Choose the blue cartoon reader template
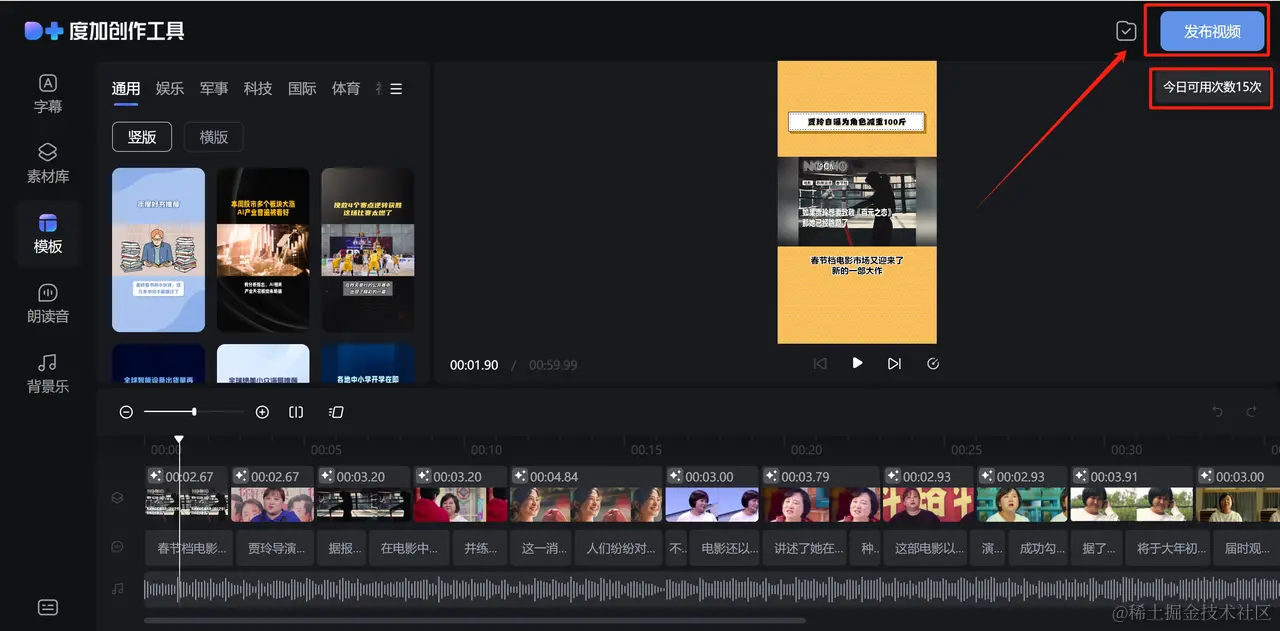This screenshot has width=1280, height=631. pyautogui.click(x=158, y=249)
